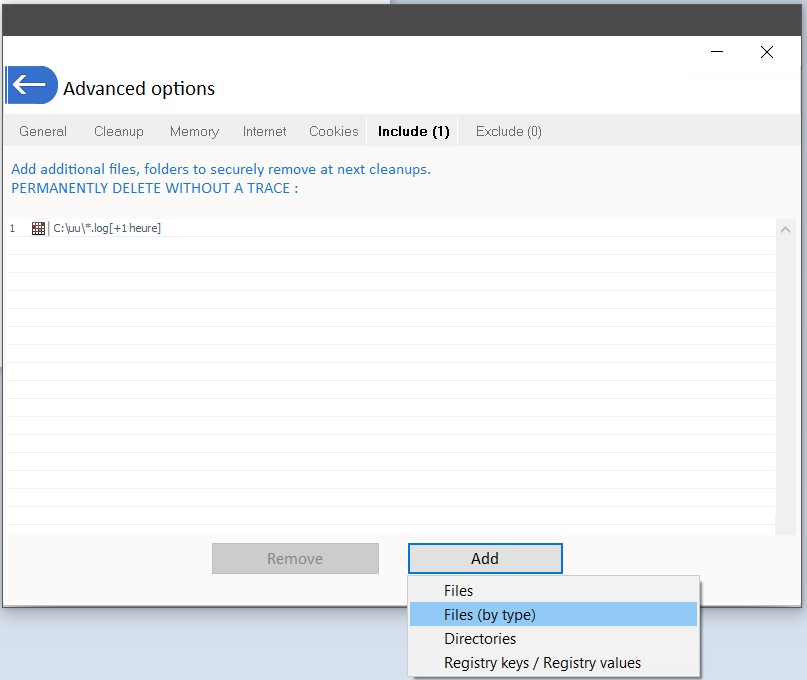The width and height of the screenshot is (807, 680).
Task: Choose Files from the Add menu
Action: [459, 591]
